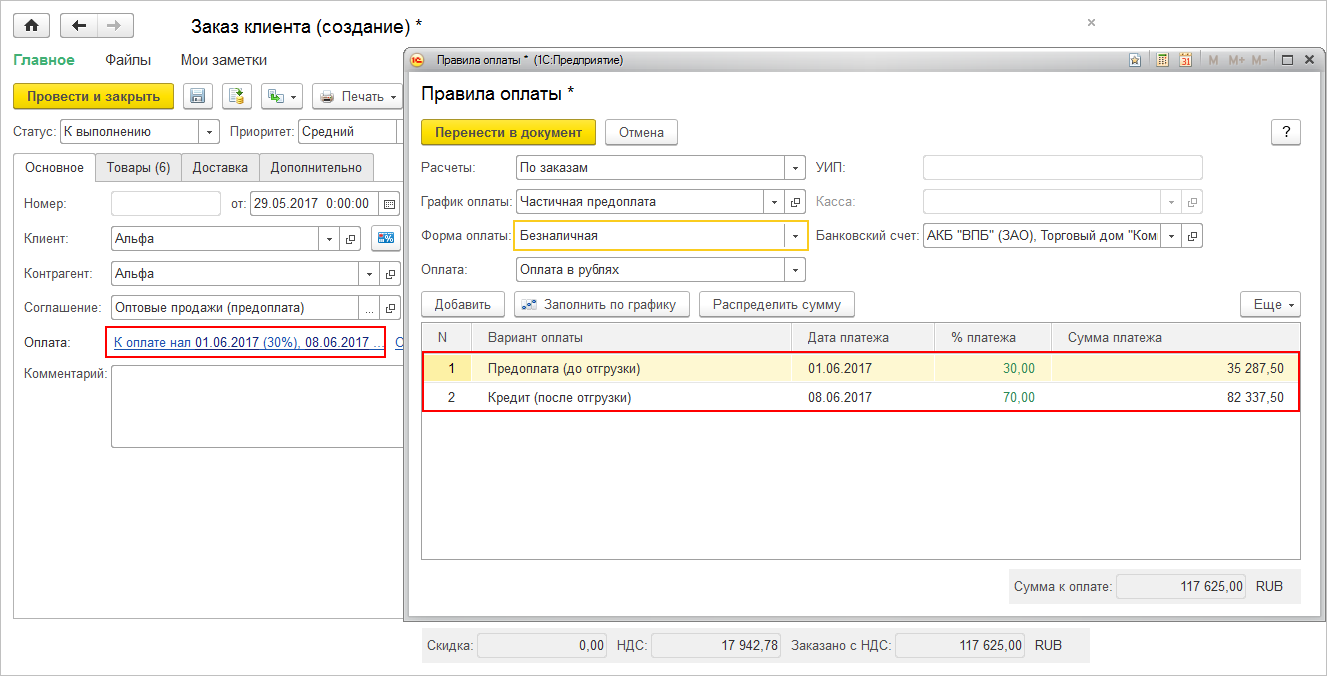
Task: Open the Форма оплаты dropdown list
Action: [x=796, y=236]
